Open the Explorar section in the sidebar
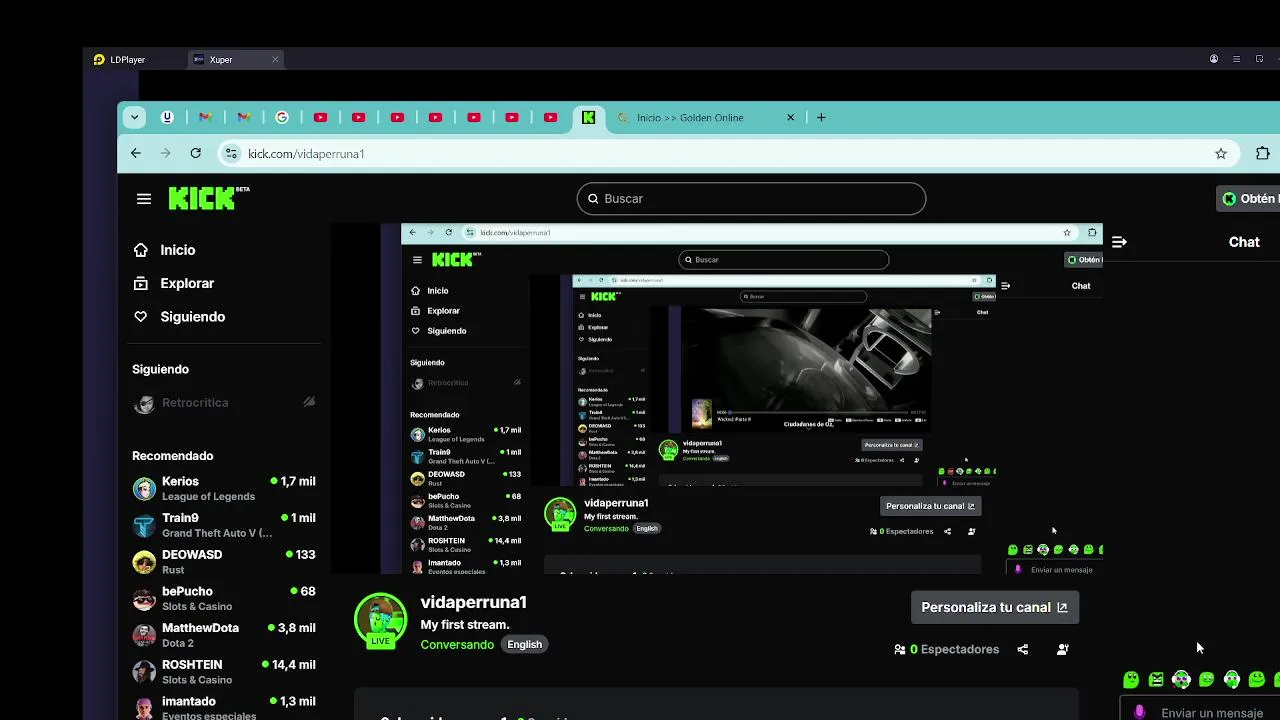The height and width of the screenshot is (720, 1280). [x=187, y=283]
